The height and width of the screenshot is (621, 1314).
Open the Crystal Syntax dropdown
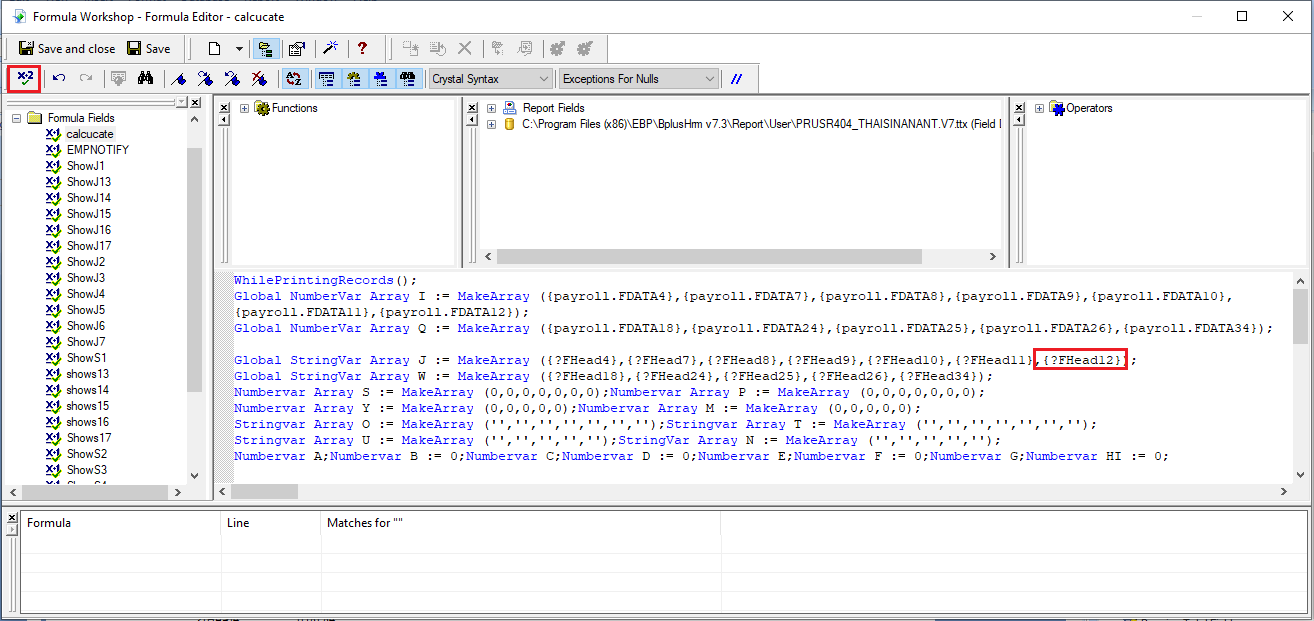(x=490, y=78)
